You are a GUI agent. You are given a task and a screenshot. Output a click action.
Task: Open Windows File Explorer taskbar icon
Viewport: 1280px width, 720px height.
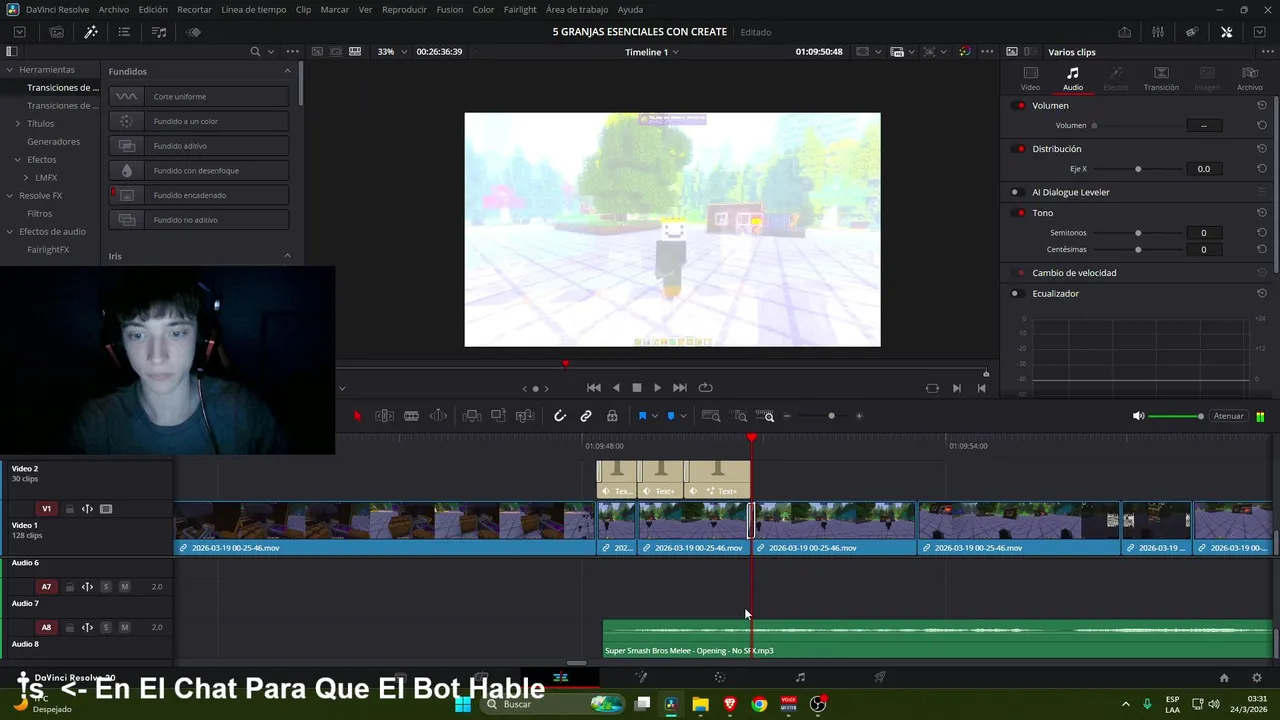pyautogui.click(x=700, y=704)
